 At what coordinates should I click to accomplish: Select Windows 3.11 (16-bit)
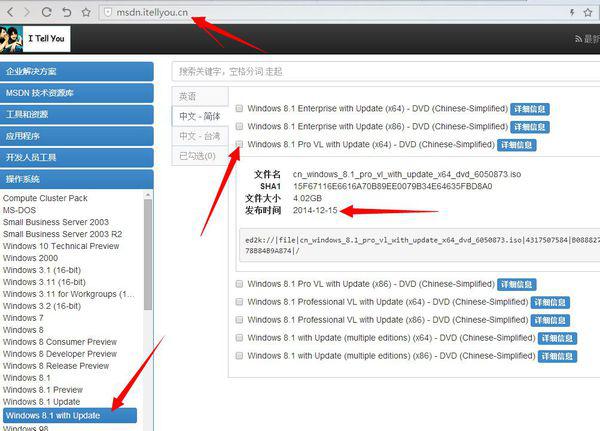pyautogui.click(x=44, y=282)
